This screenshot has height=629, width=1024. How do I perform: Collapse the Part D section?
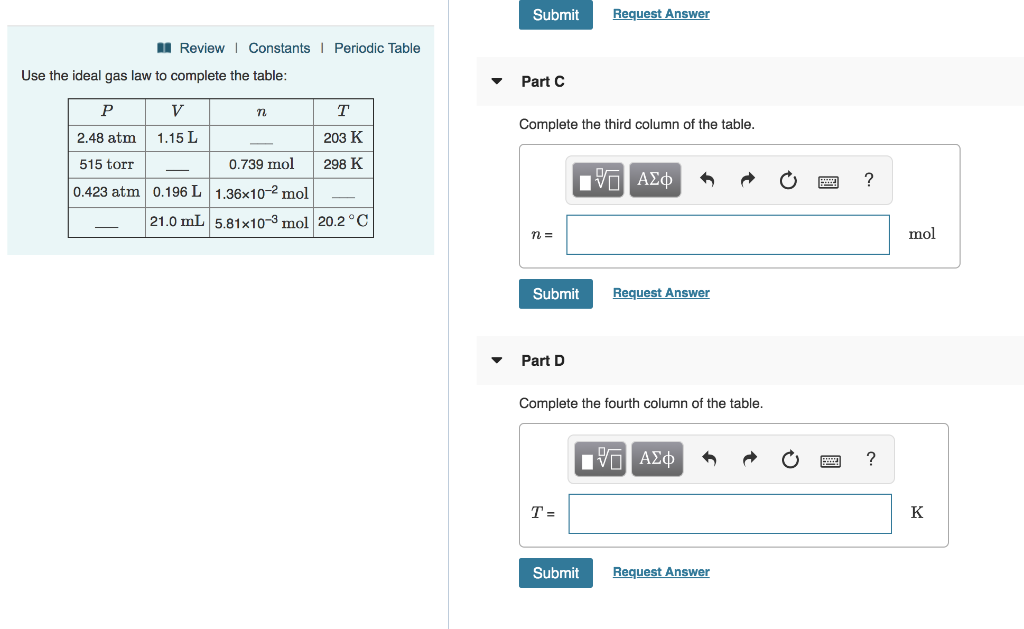point(497,360)
